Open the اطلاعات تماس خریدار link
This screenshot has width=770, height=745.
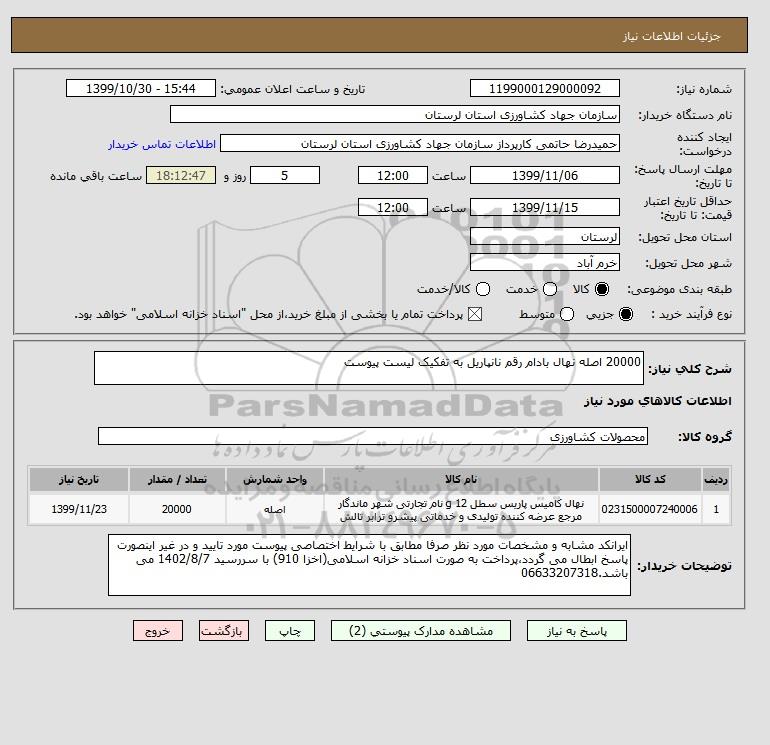point(162,144)
